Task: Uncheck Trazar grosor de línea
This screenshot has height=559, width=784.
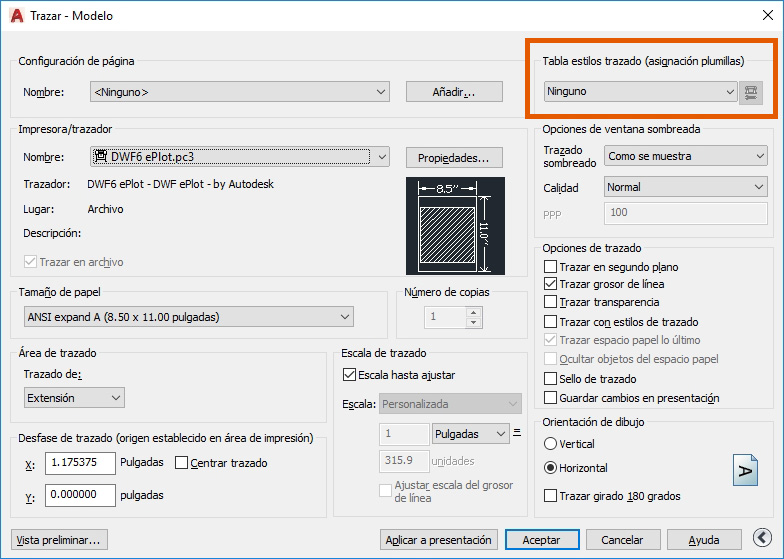Action: click(550, 285)
